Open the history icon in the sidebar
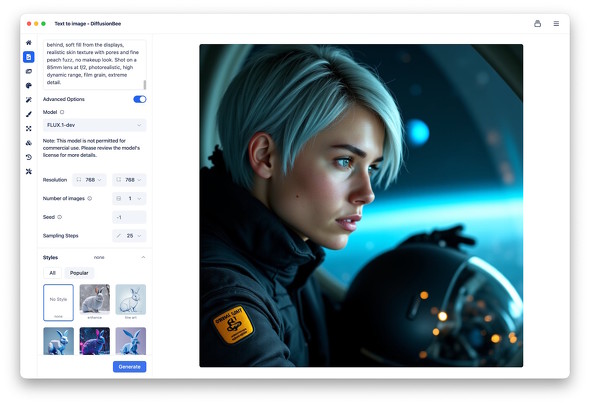 (29, 157)
